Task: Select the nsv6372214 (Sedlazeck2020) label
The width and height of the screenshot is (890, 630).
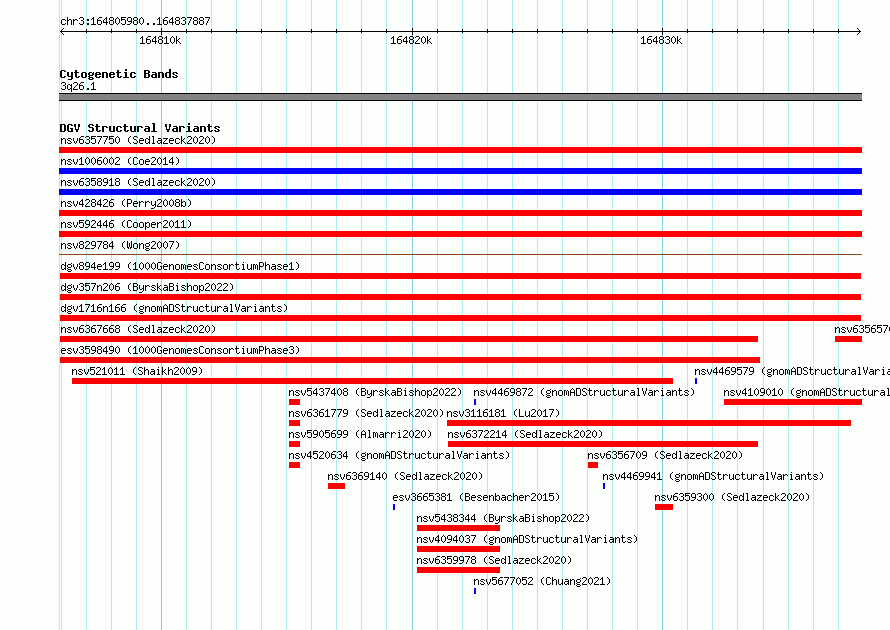Action: [525, 434]
